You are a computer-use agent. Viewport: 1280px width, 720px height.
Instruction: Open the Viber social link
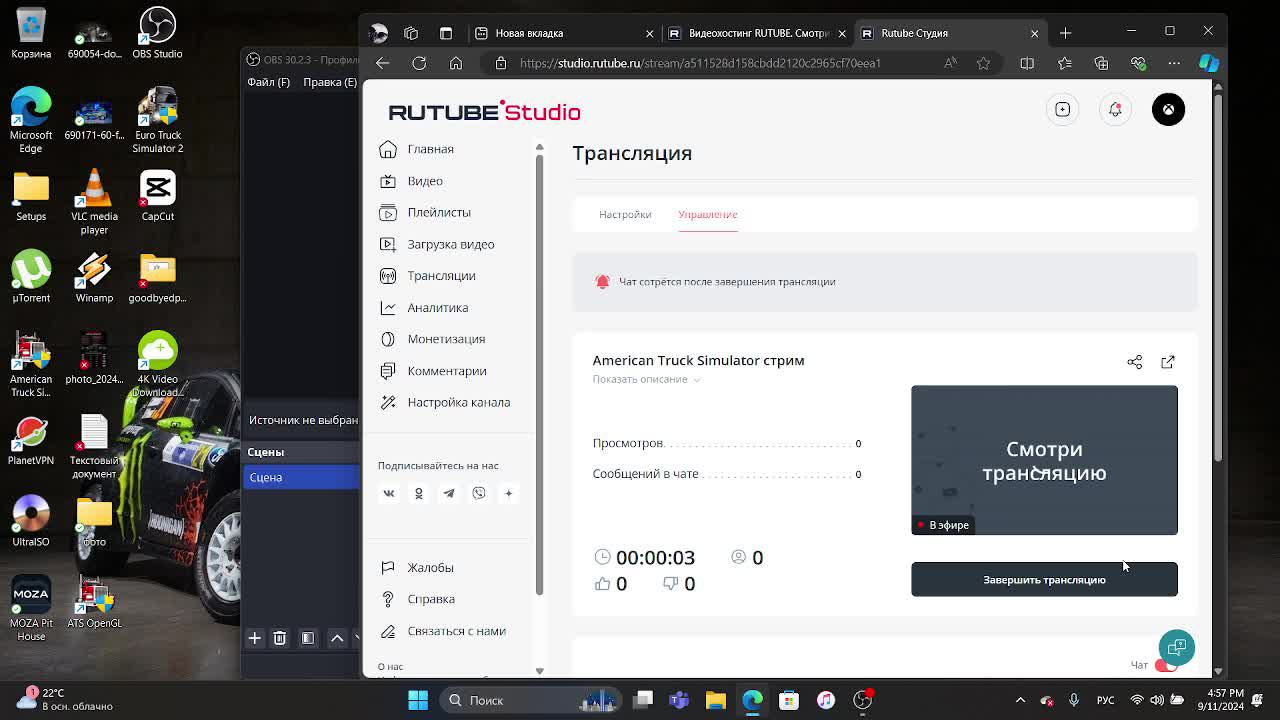pos(479,493)
